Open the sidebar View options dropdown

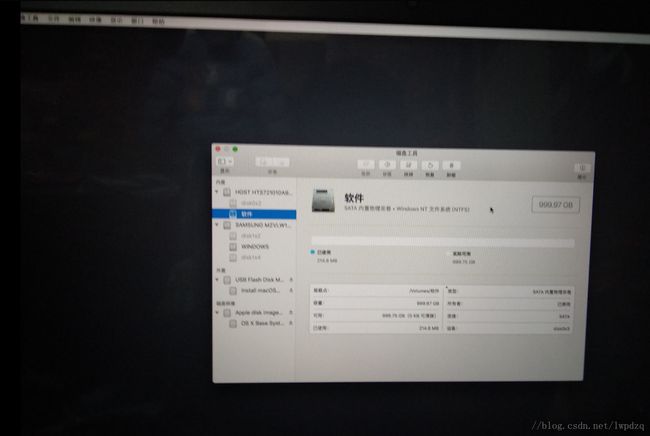(x=225, y=162)
